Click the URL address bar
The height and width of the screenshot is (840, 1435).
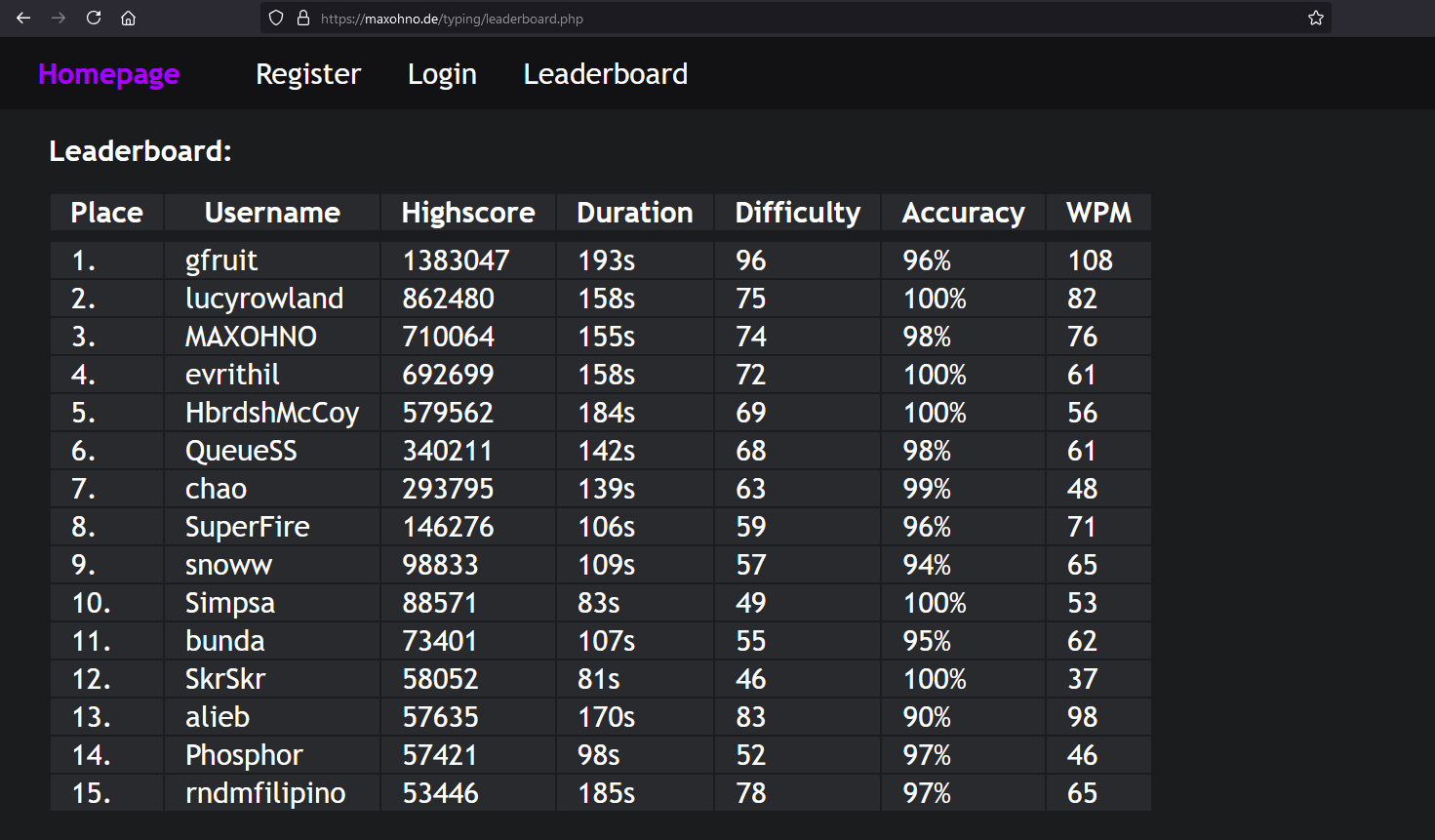780,19
